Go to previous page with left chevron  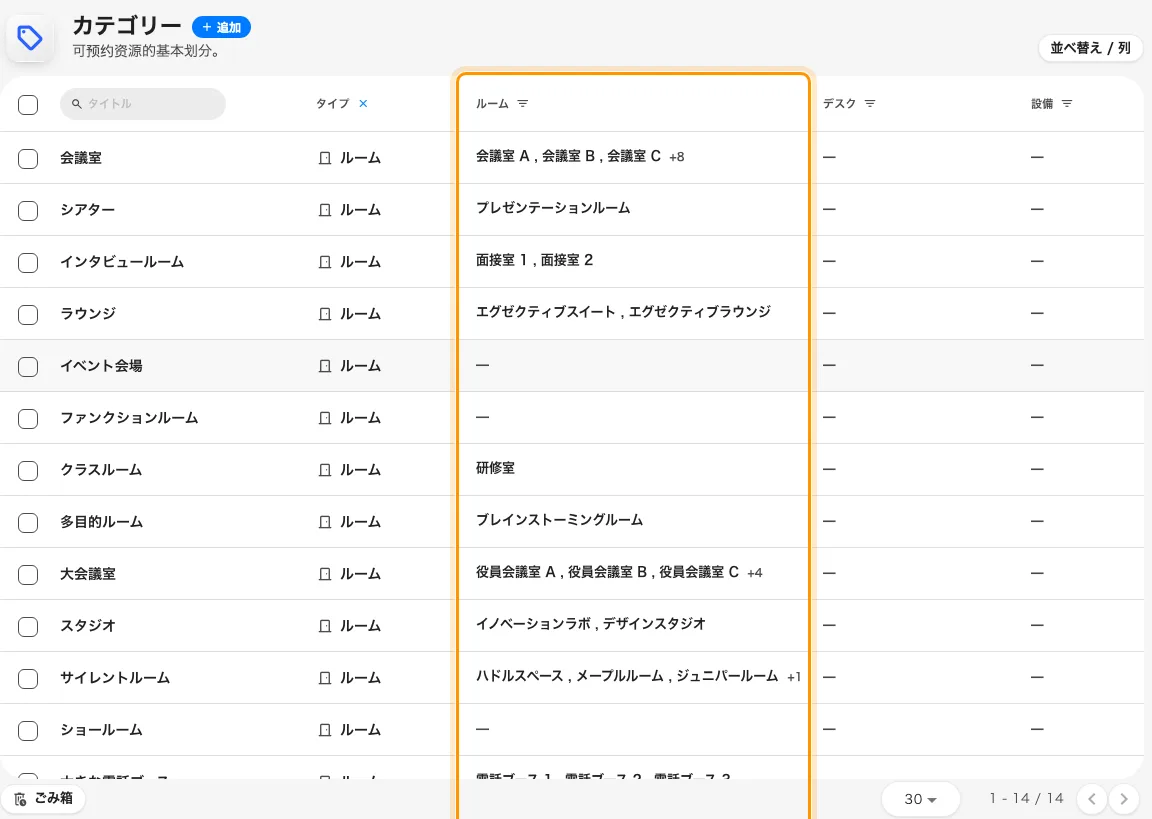(1092, 799)
